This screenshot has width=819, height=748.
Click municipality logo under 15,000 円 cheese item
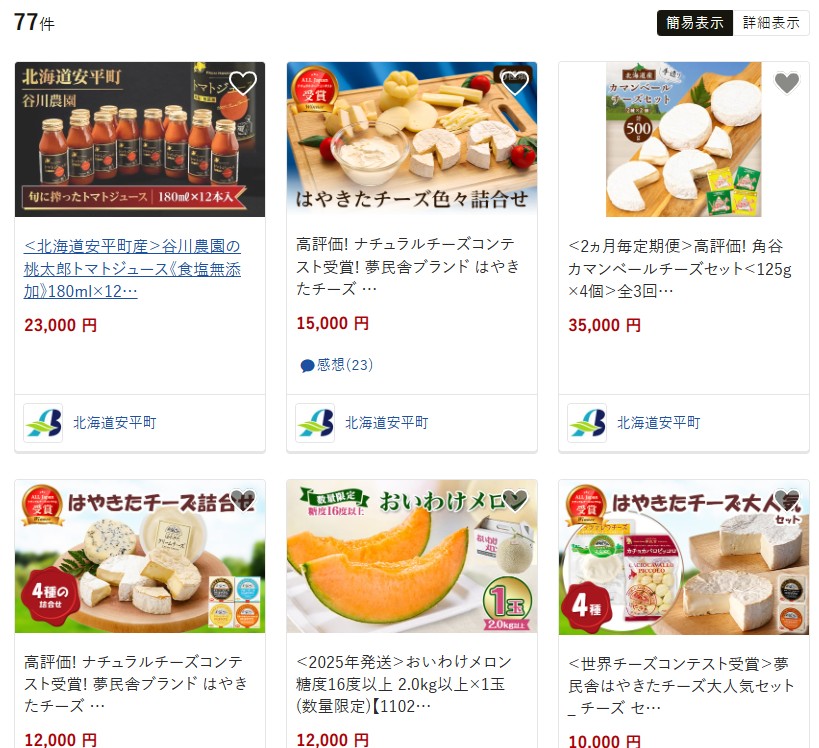coord(315,423)
